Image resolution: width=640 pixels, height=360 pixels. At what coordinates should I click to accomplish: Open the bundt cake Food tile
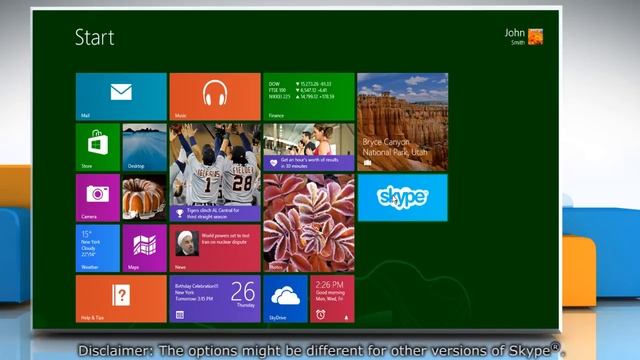(x=145, y=198)
